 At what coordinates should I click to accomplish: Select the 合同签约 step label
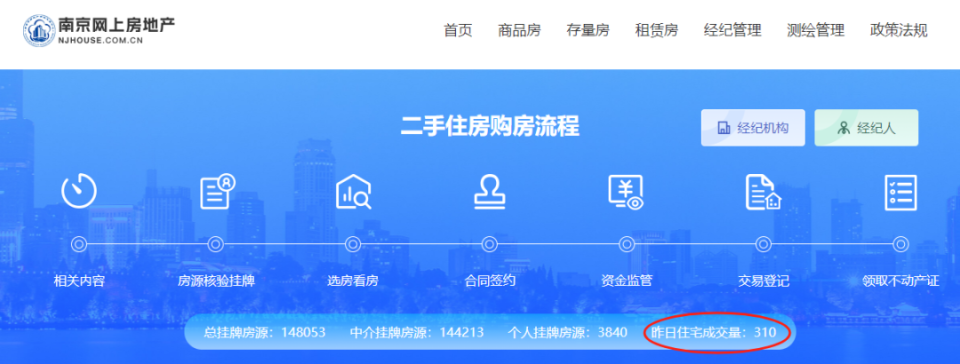490,281
